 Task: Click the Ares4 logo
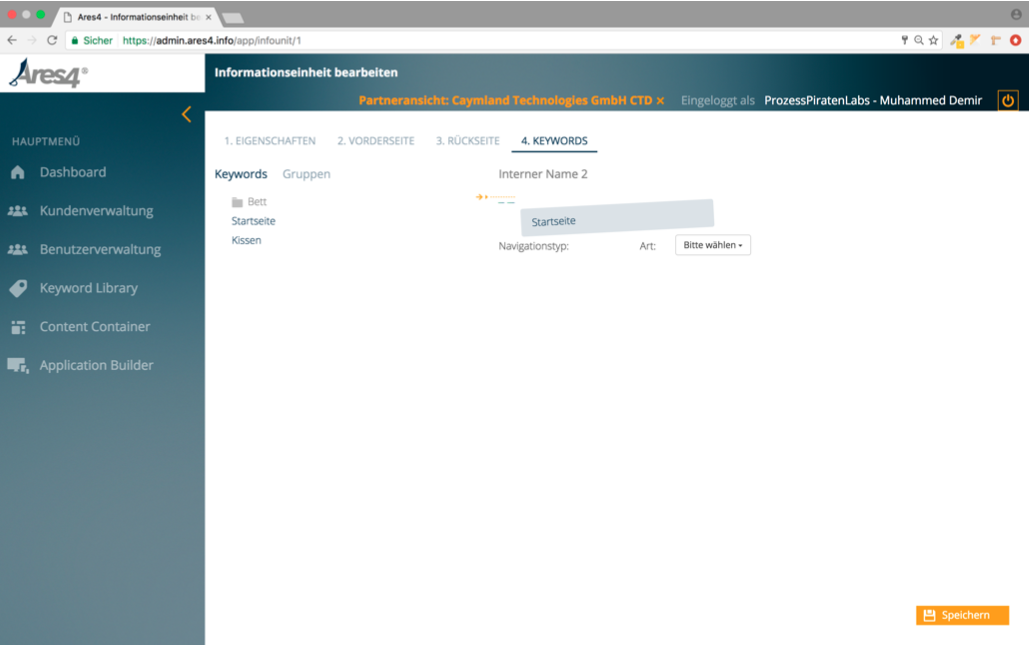click(48, 73)
